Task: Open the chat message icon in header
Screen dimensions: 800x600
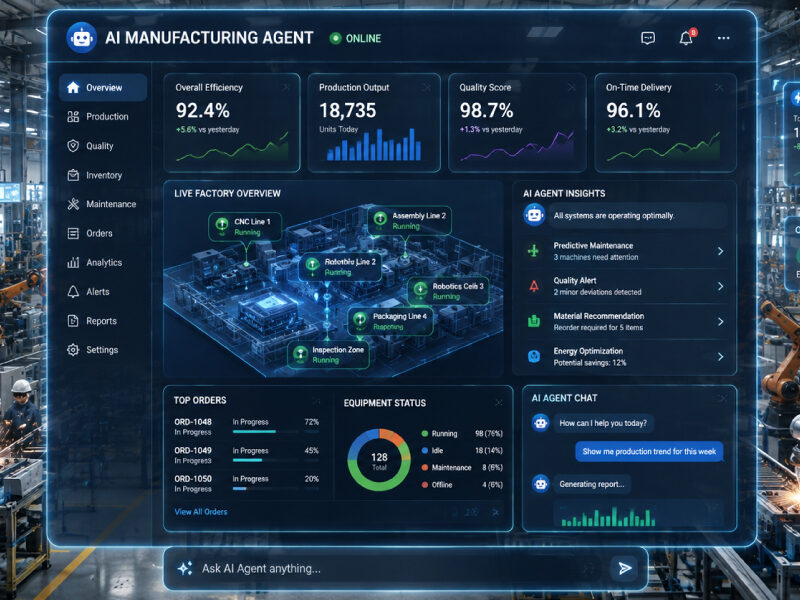Action: point(648,38)
